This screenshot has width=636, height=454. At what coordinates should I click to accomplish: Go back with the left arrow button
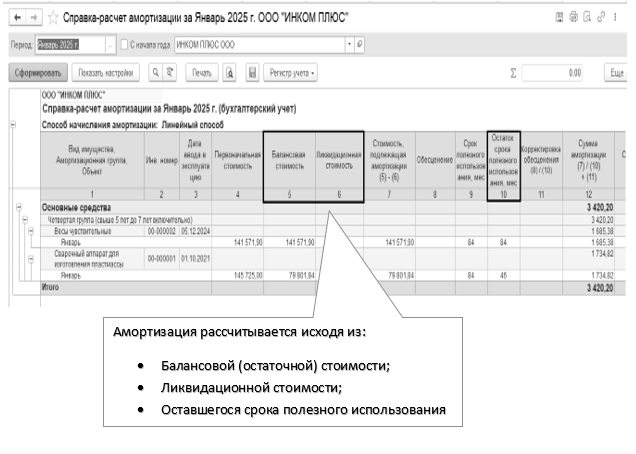click(x=17, y=17)
